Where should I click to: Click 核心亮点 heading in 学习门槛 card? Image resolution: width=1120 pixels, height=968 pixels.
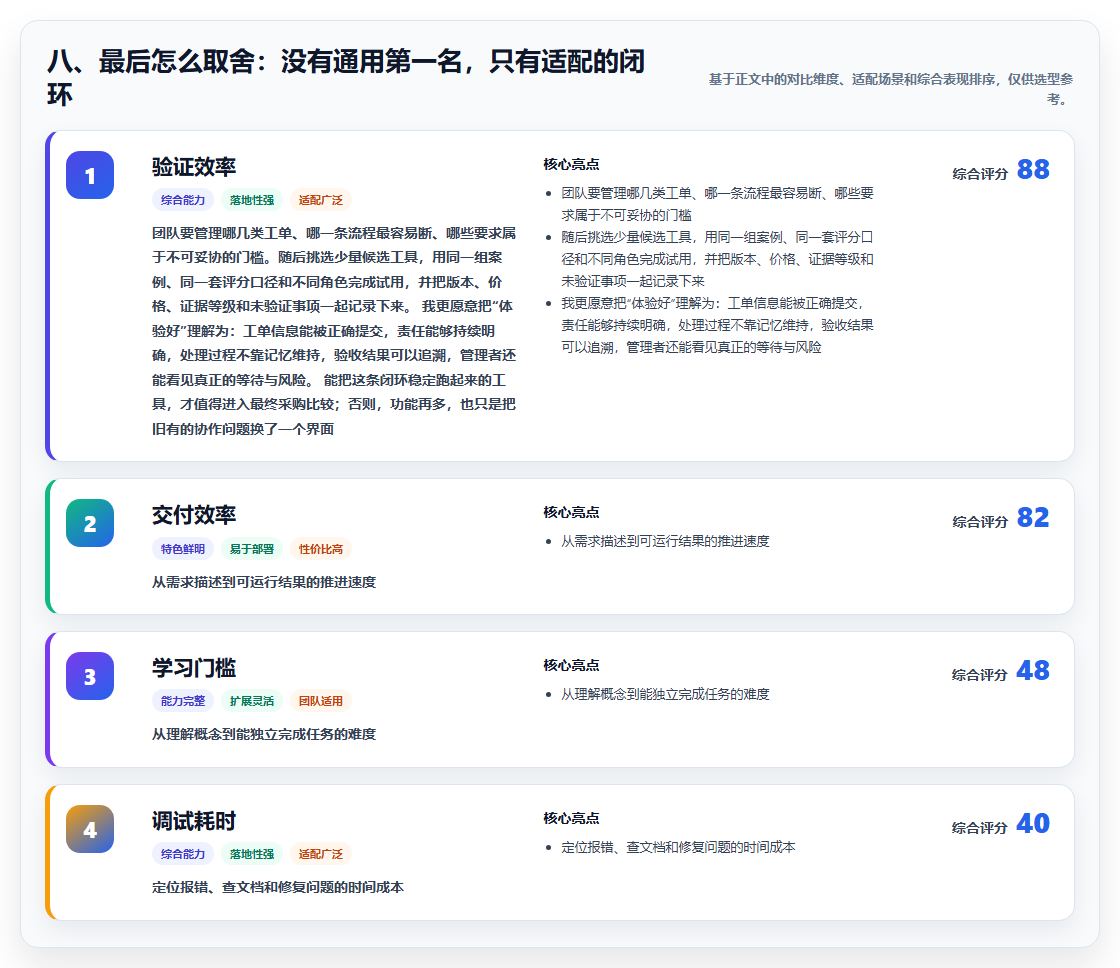pos(571,665)
